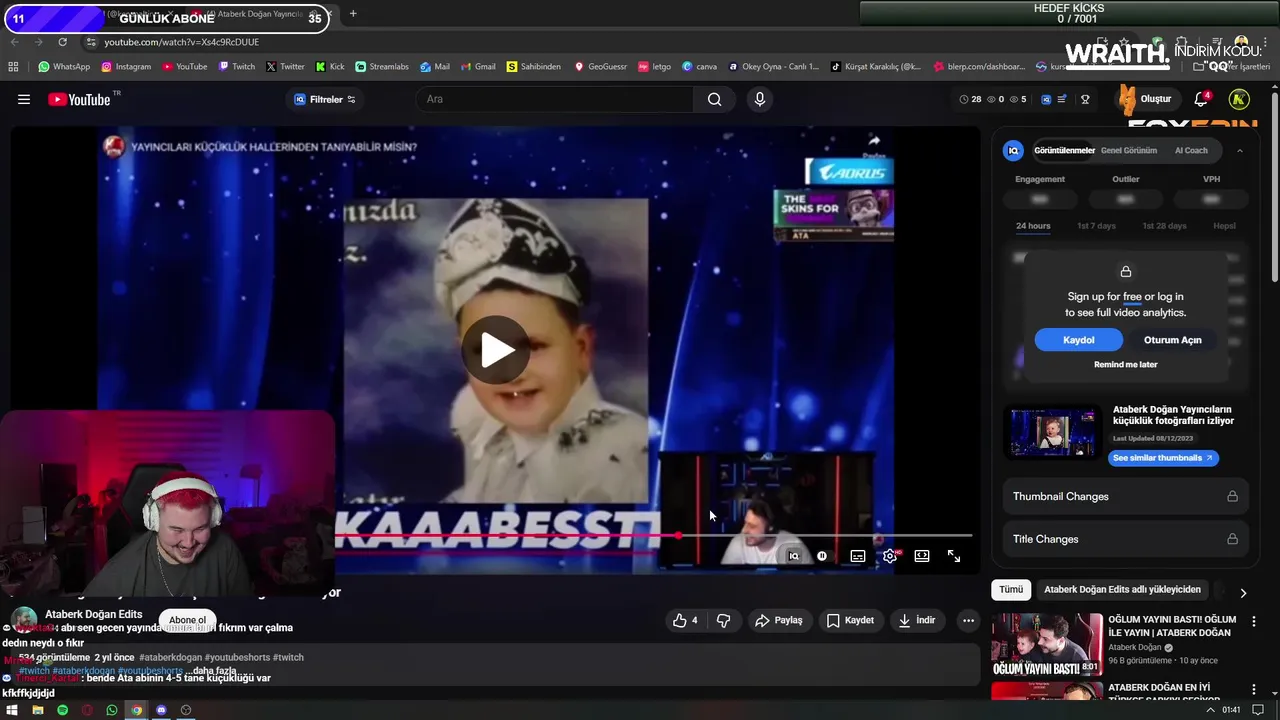Select the 1st 7 days range

click(x=1096, y=226)
